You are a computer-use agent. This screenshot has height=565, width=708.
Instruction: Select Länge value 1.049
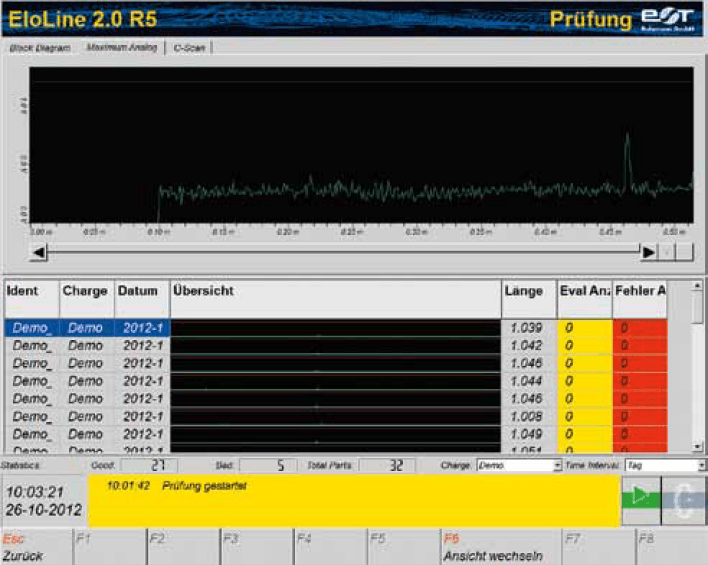coord(526,434)
